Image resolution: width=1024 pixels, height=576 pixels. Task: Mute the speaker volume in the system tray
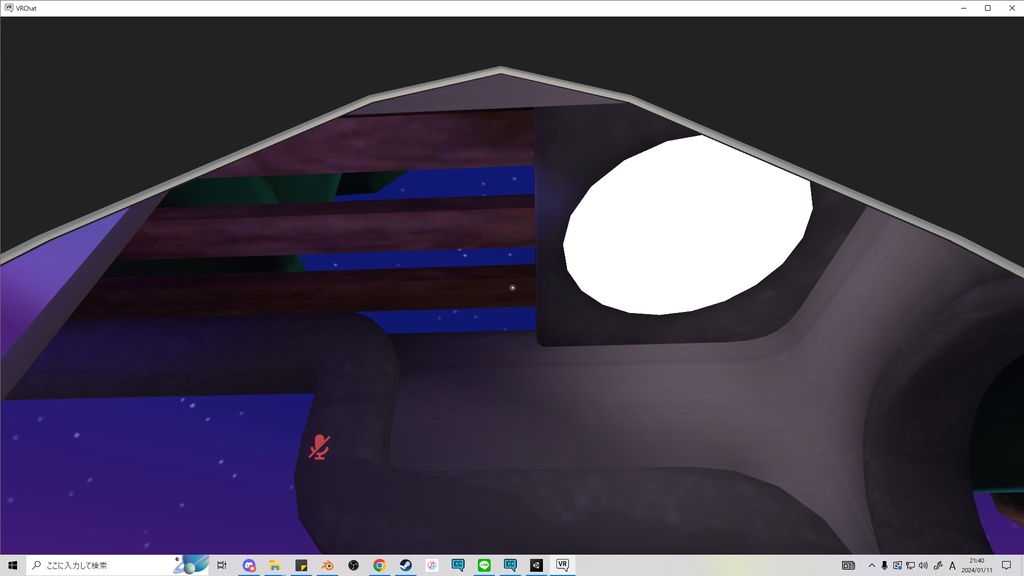922,566
